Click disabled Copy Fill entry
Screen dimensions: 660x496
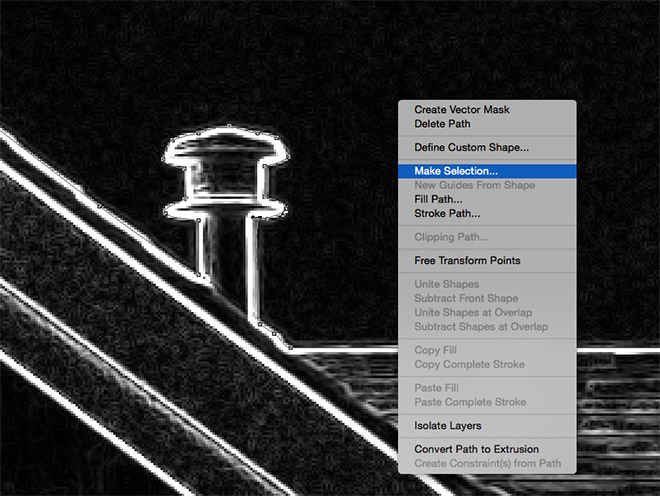click(x=487, y=350)
